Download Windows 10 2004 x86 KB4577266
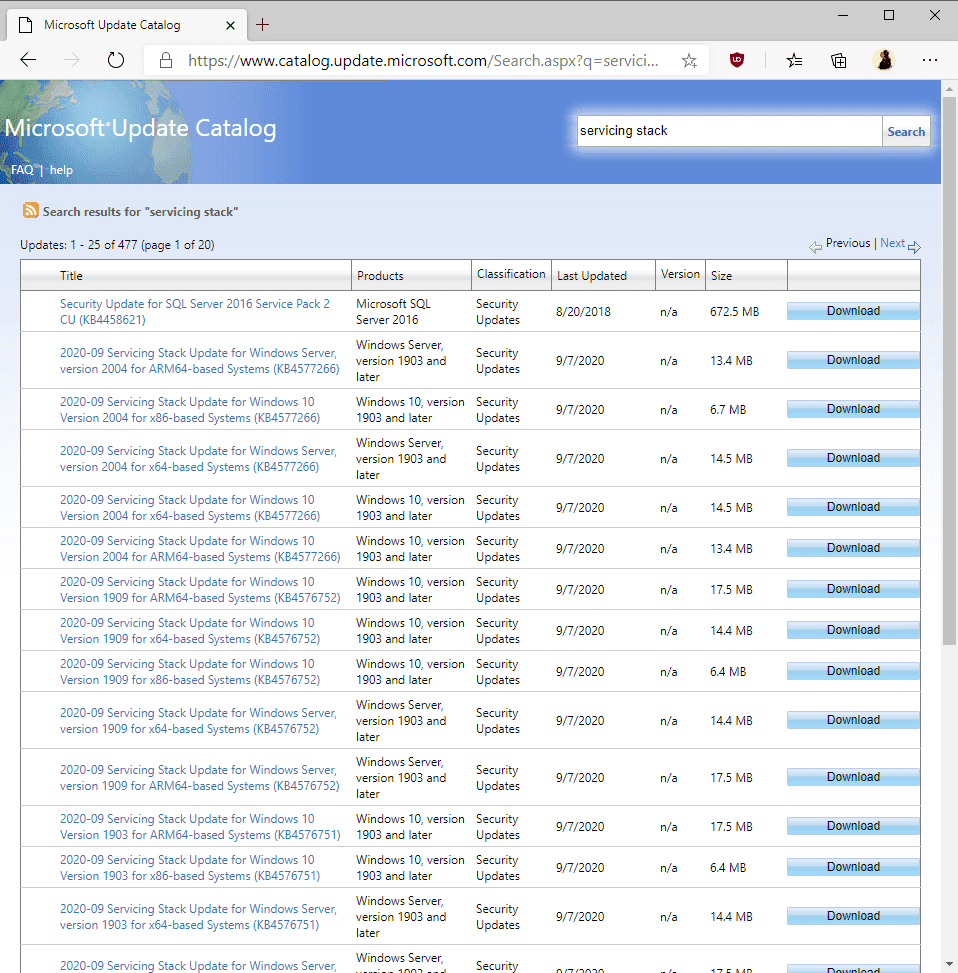 pos(853,409)
